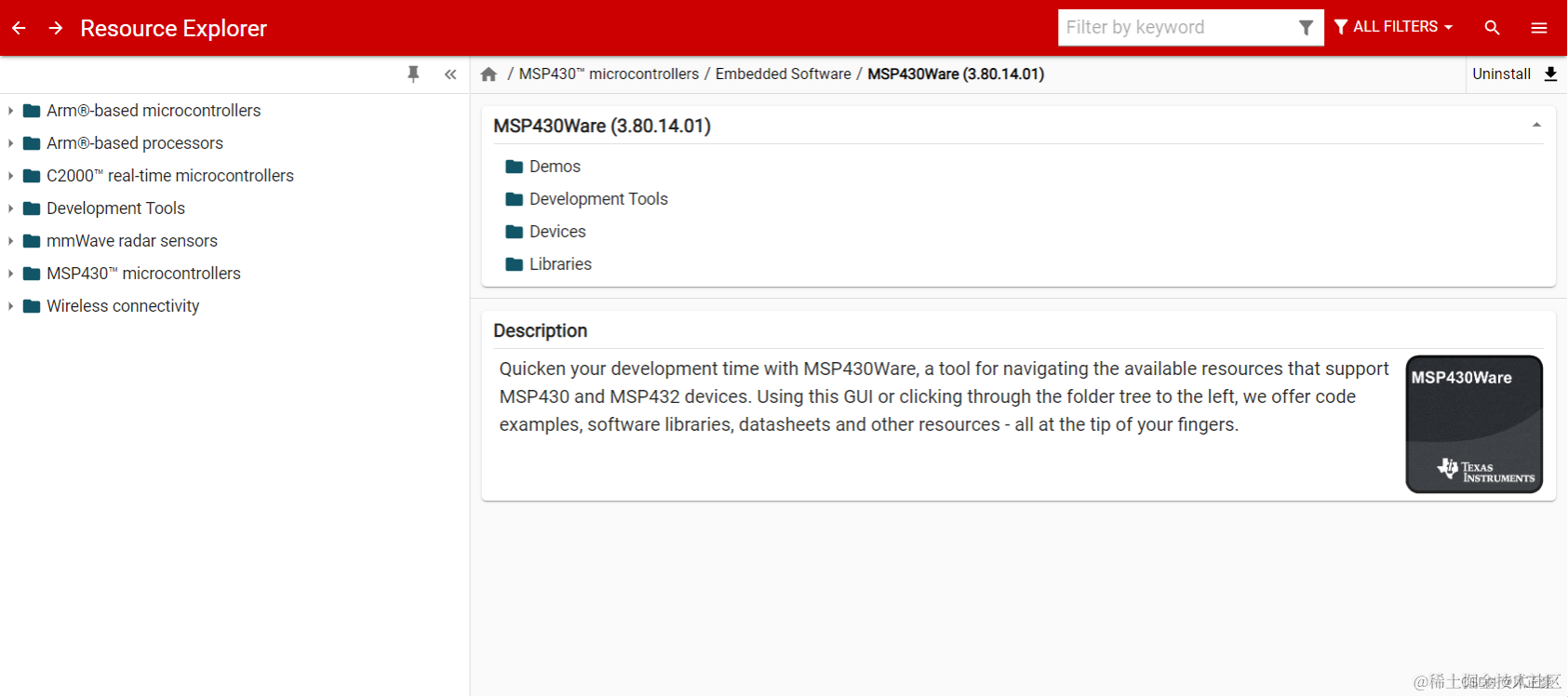Open the Demos folder link

pyautogui.click(x=555, y=167)
